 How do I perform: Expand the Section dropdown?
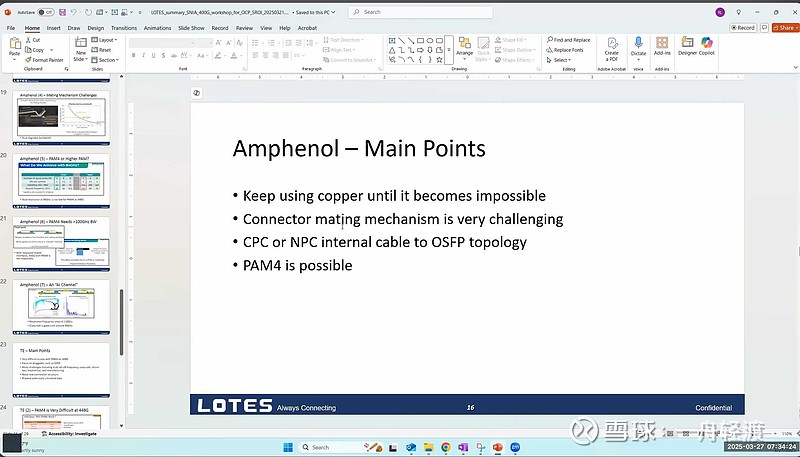tap(105, 60)
